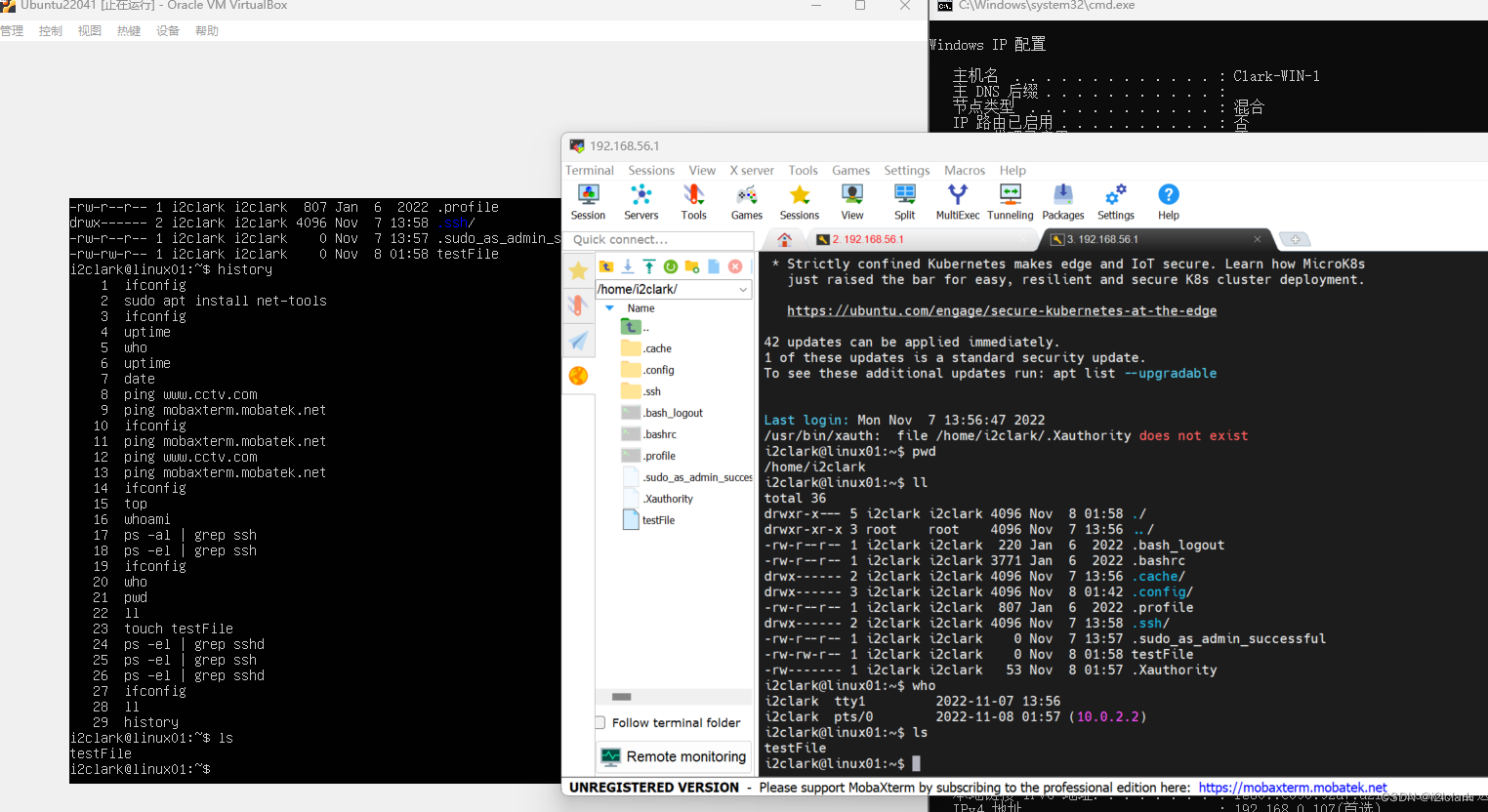1488x812 pixels.
Task: Click the Quick connect input field
Action: [658, 239]
